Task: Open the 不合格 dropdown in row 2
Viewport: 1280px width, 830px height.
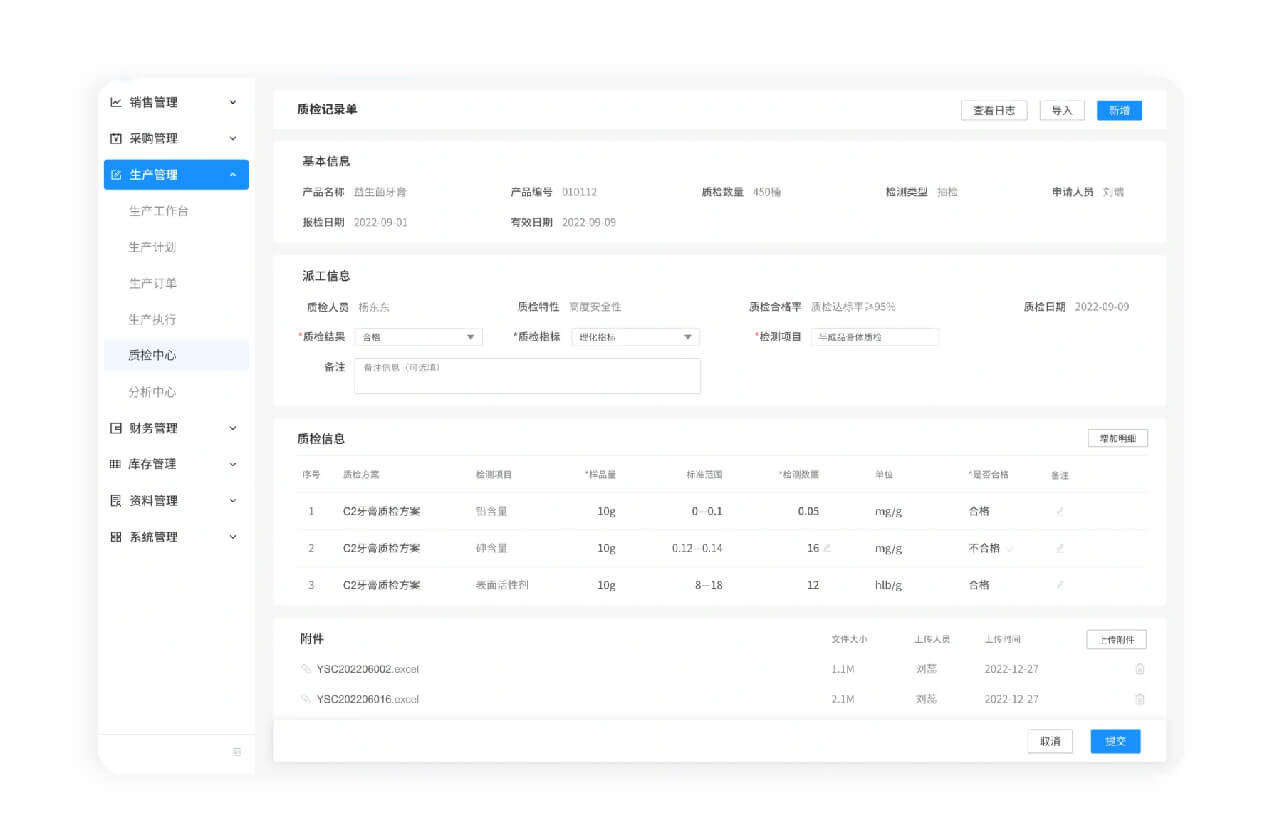Action: point(1008,548)
